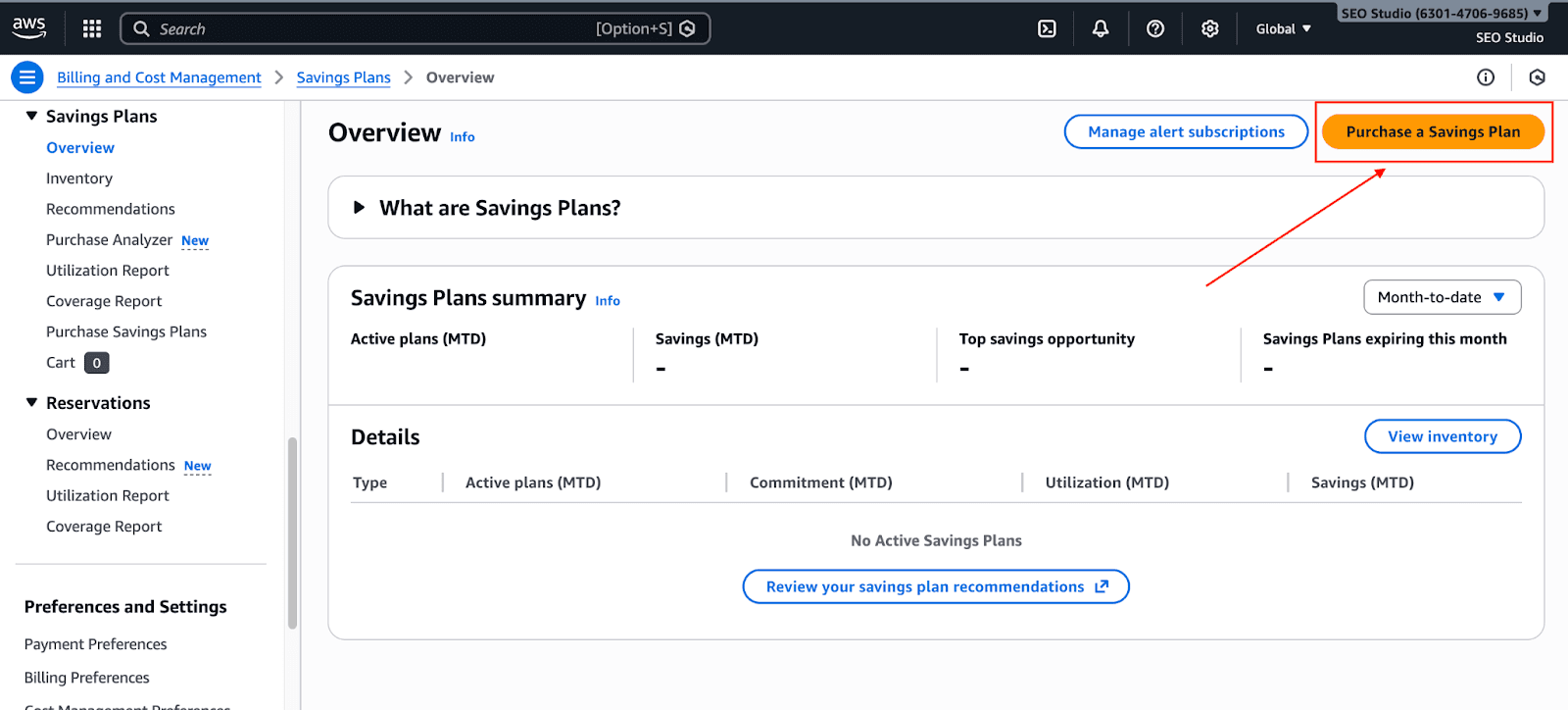Open the Month-to-date range dropdown
This screenshot has height=710, width=1568.
[1442, 297]
